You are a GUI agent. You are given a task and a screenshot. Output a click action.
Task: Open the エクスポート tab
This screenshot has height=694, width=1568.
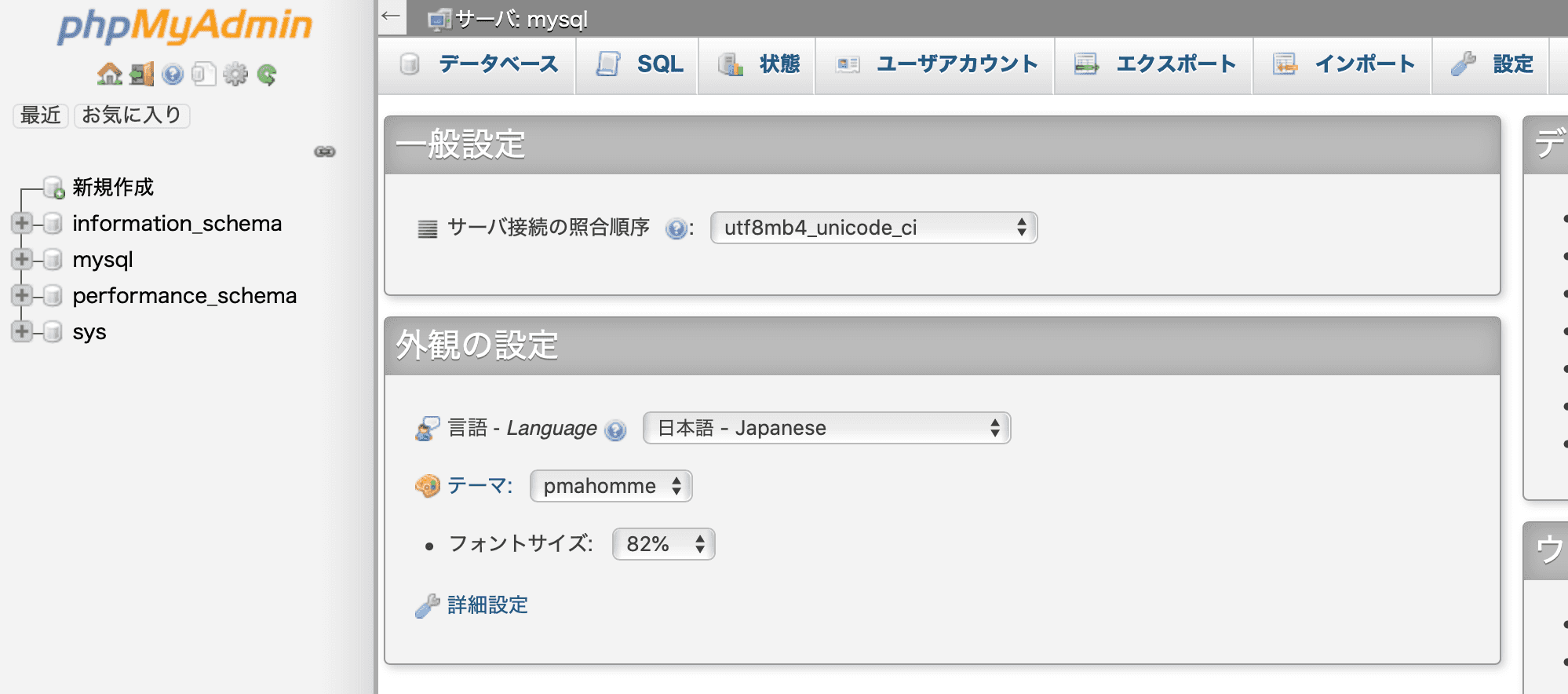pos(1155,64)
